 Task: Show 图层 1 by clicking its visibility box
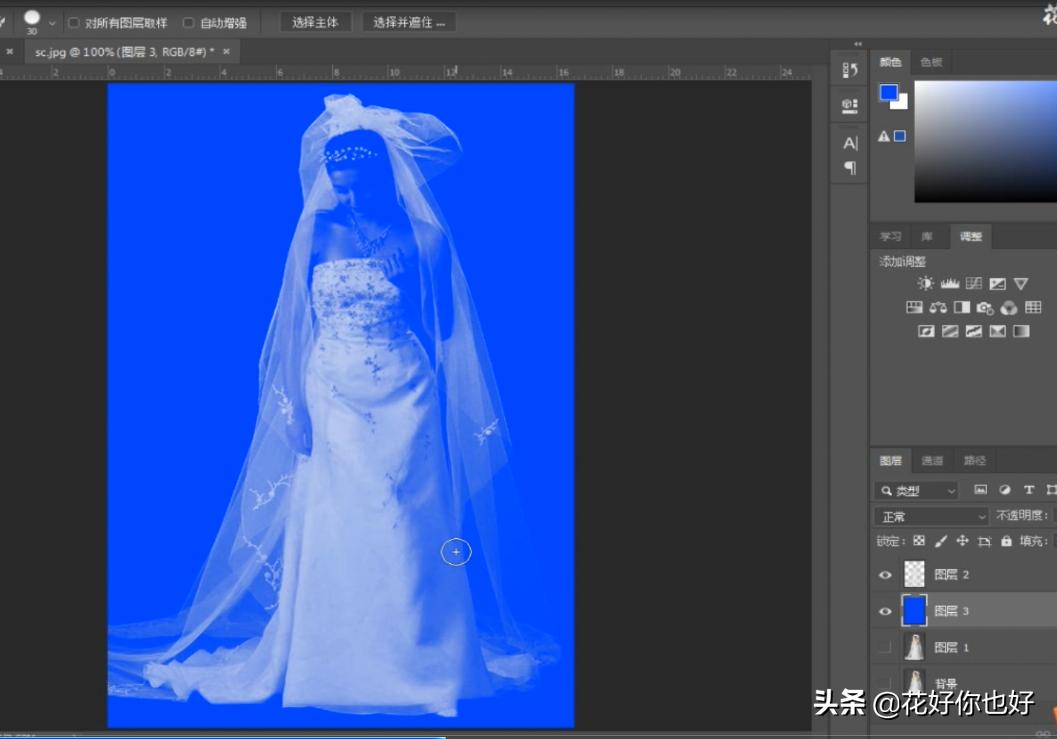[885, 648]
